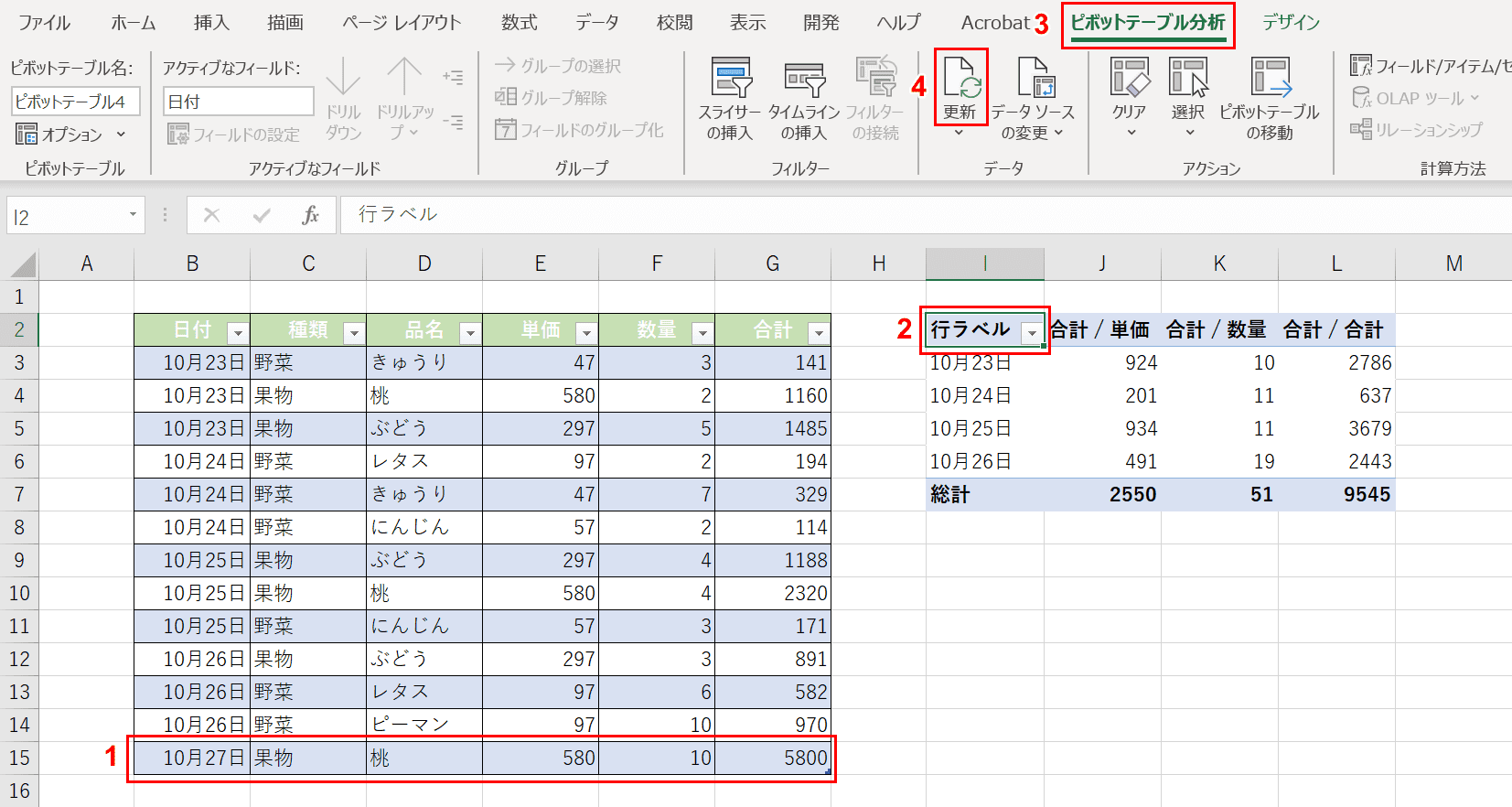
Task: Open 数量 column filter dropdown
Action: tap(702, 333)
